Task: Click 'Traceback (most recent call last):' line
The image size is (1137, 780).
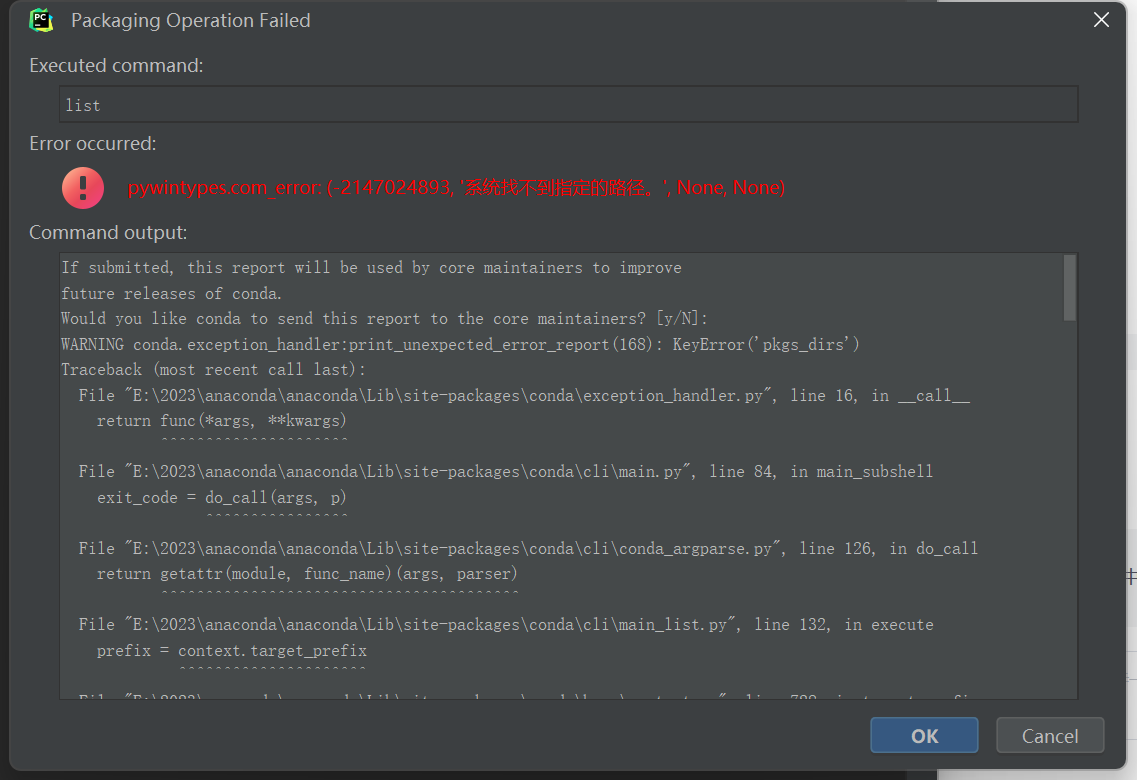Action: [213, 370]
